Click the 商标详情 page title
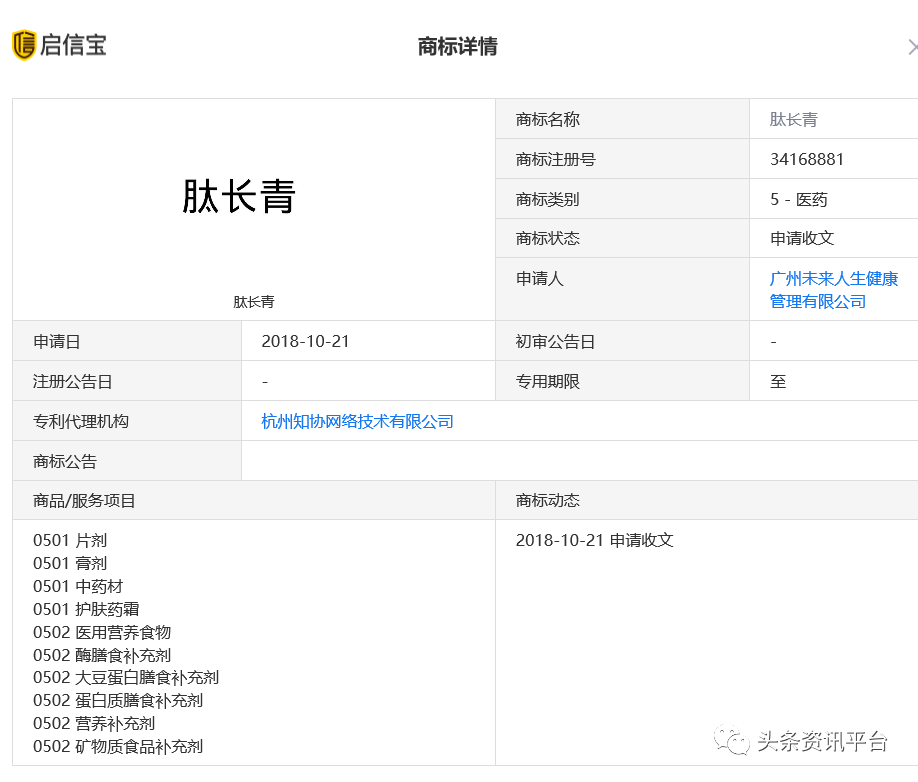Screen dimensions: 918x782 click(x=457, y=47)
